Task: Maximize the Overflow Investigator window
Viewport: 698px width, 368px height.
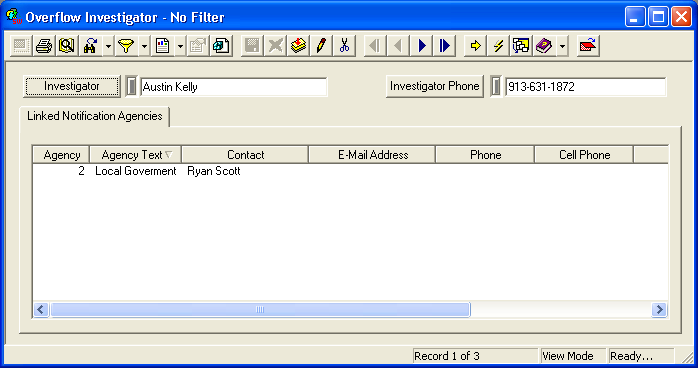Action: pos(658,17)
